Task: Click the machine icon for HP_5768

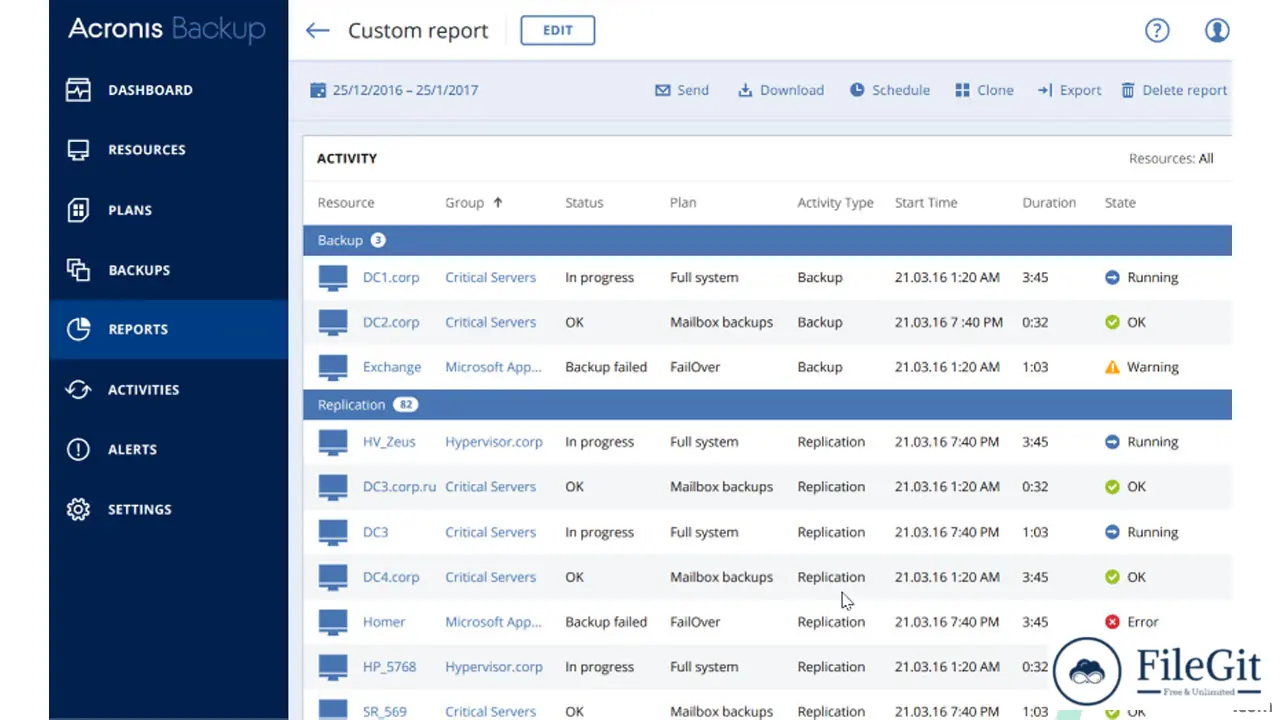Action: (333, 668)
